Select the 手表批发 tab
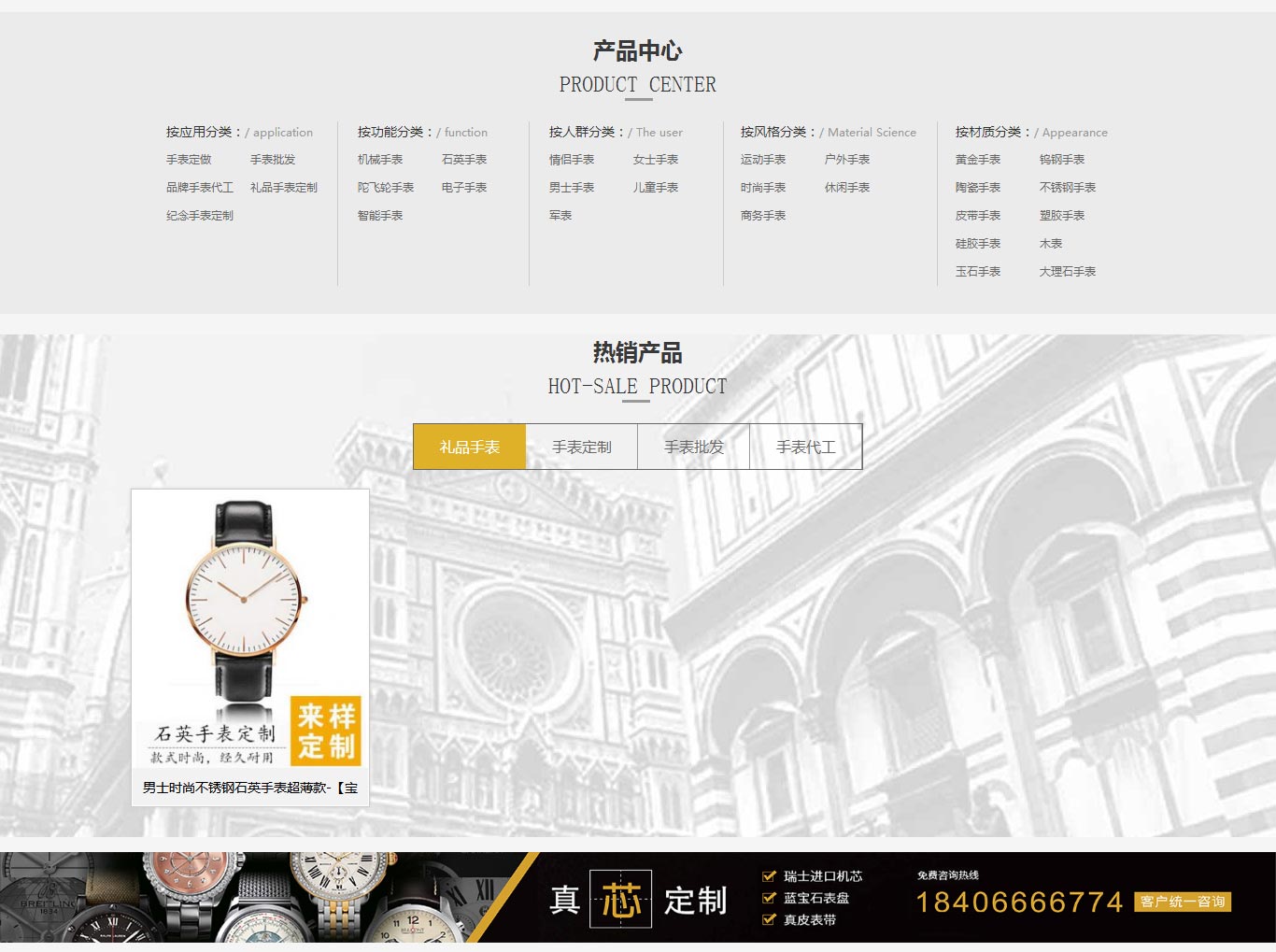The image size is (1276, 952). click(693, 447)
